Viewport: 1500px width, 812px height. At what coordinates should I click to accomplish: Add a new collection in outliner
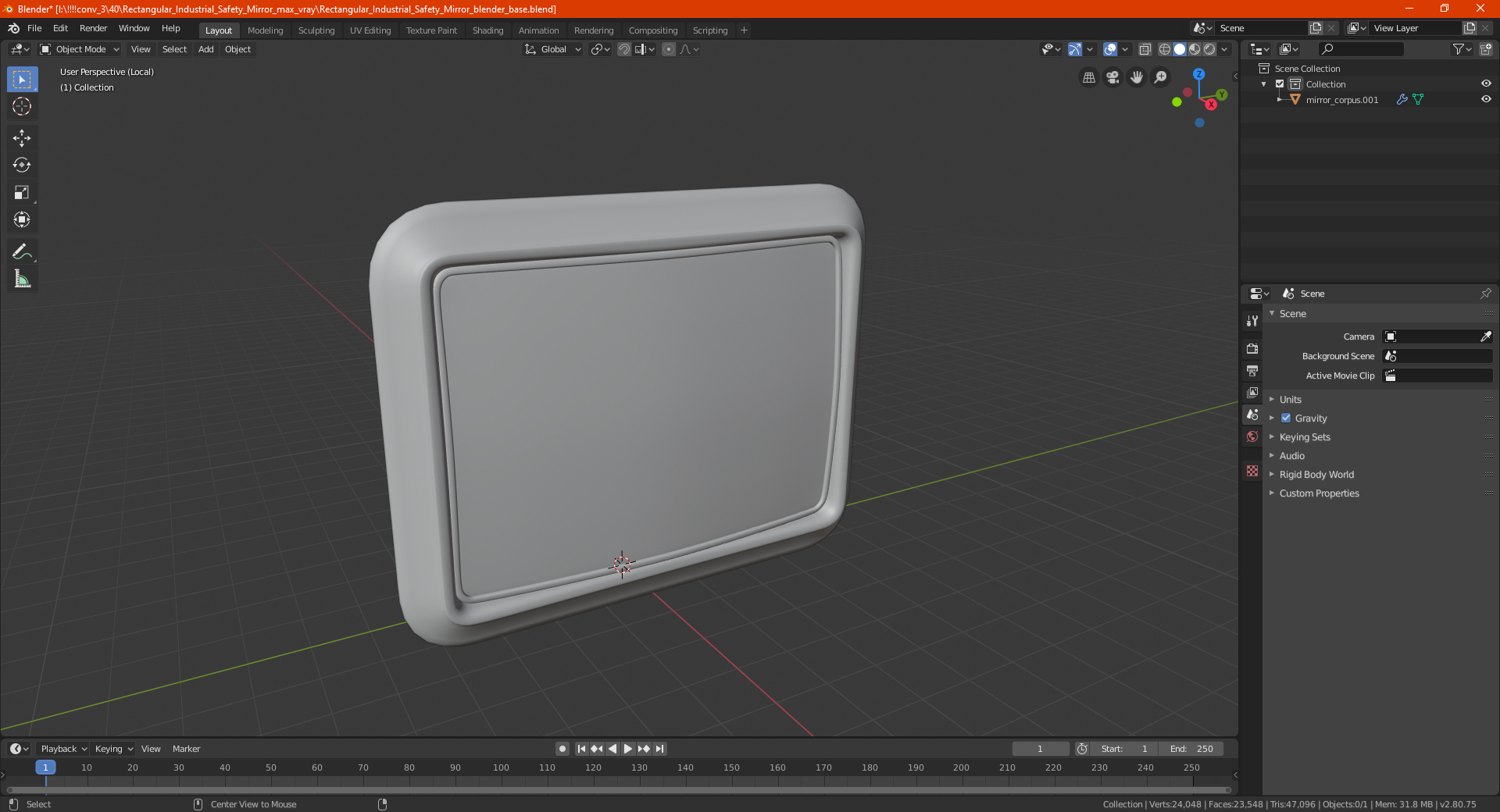[1485, 49]
